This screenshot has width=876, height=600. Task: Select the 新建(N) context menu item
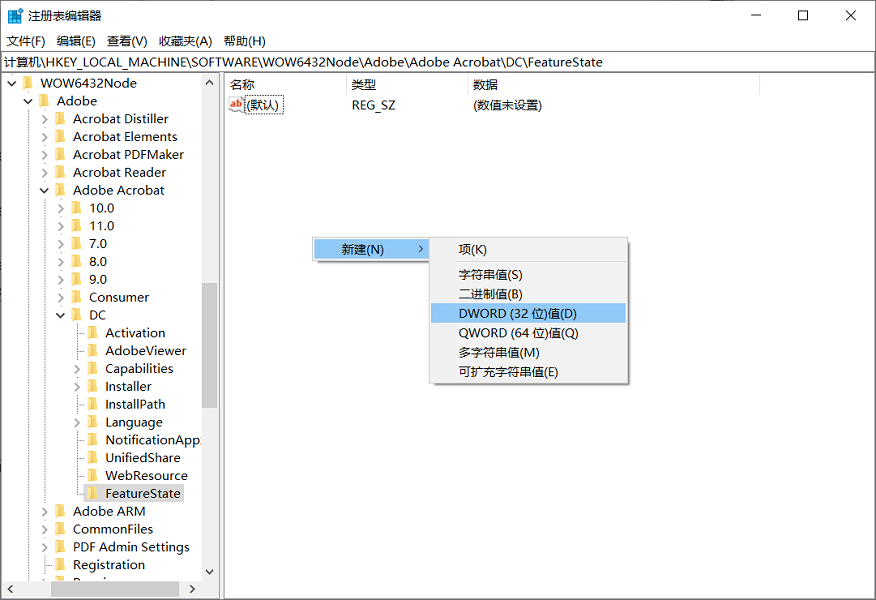pos(372,250)
